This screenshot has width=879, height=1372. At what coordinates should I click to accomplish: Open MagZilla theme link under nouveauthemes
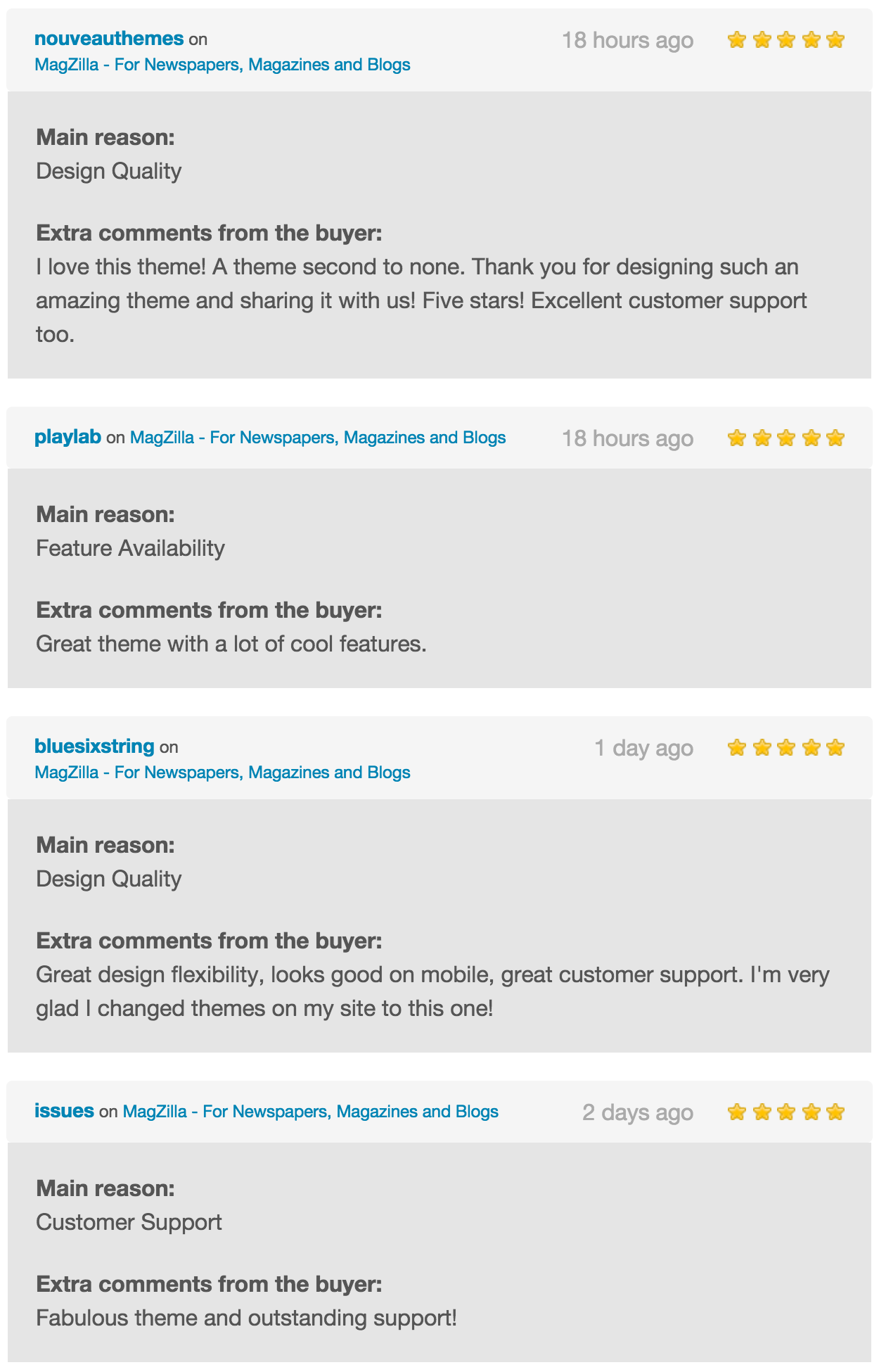pyautogui.click(x=222, y=65)
